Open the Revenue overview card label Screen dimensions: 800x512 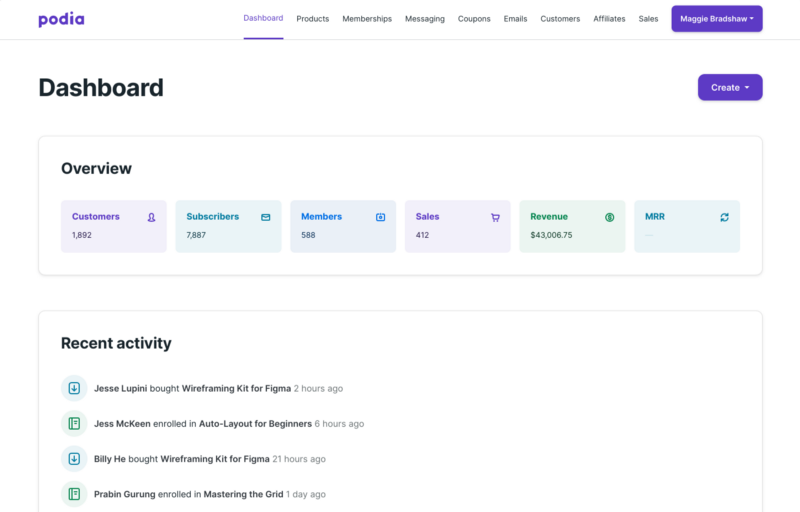pos(549,216)
